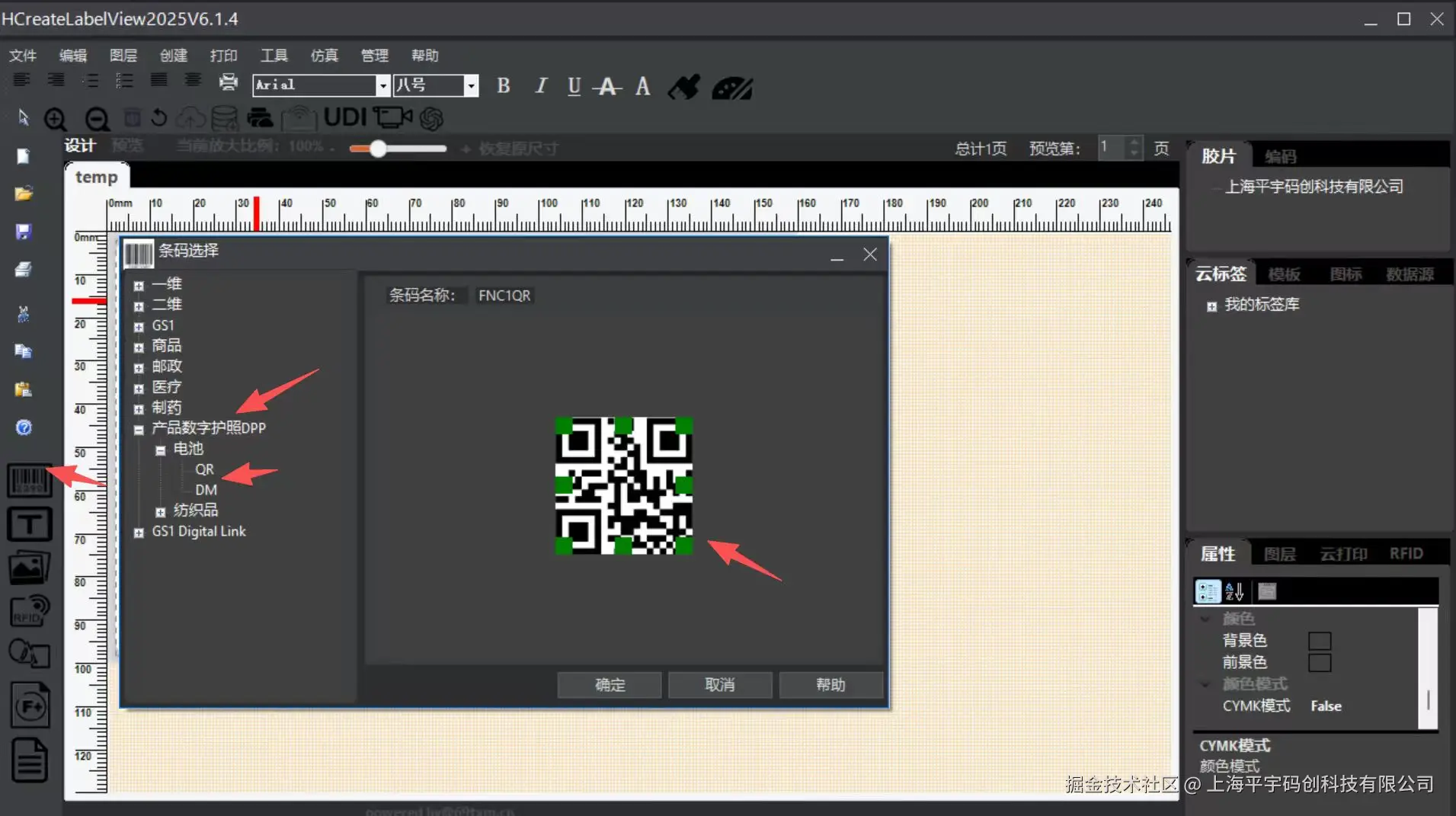
Task: Select the RFID tool in left sidebar
Action: click(29, 611)
